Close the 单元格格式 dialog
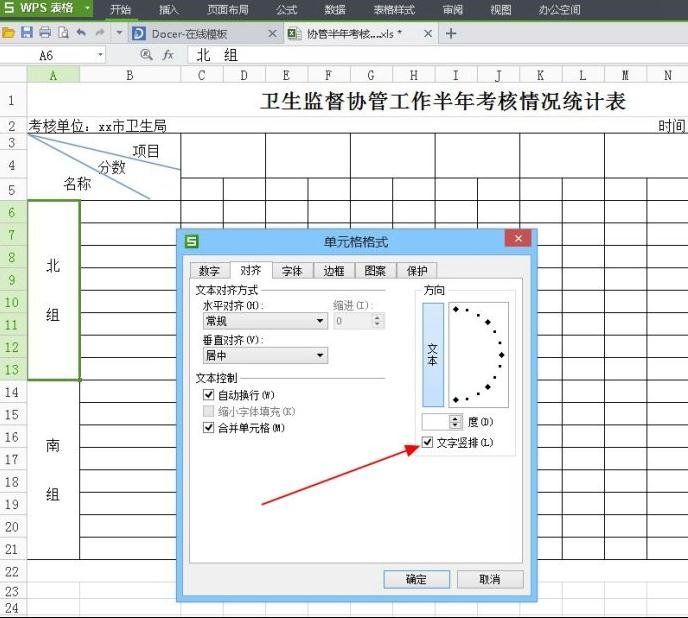The image size is (688, 618). pos(518,238)
